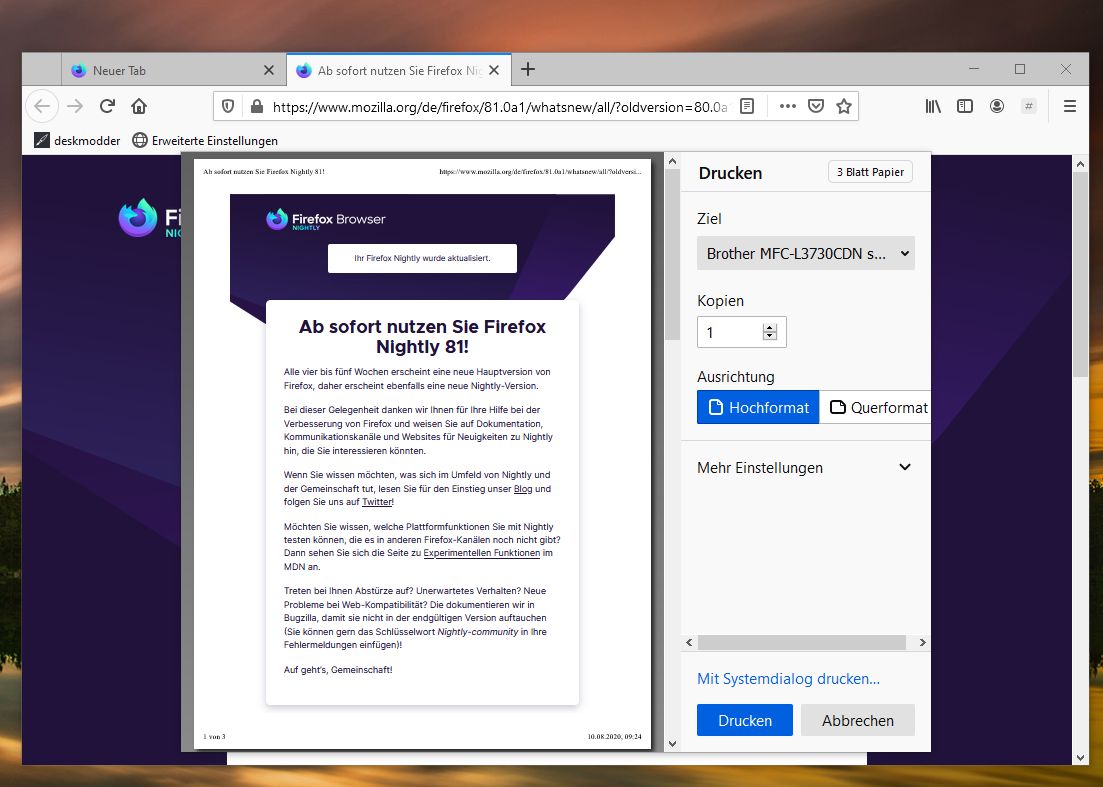The width and height of the screenshot is (1103, 787).
Task: Click left arrow of settings horizontal scrollbar
Action: [x=689, y=642]
